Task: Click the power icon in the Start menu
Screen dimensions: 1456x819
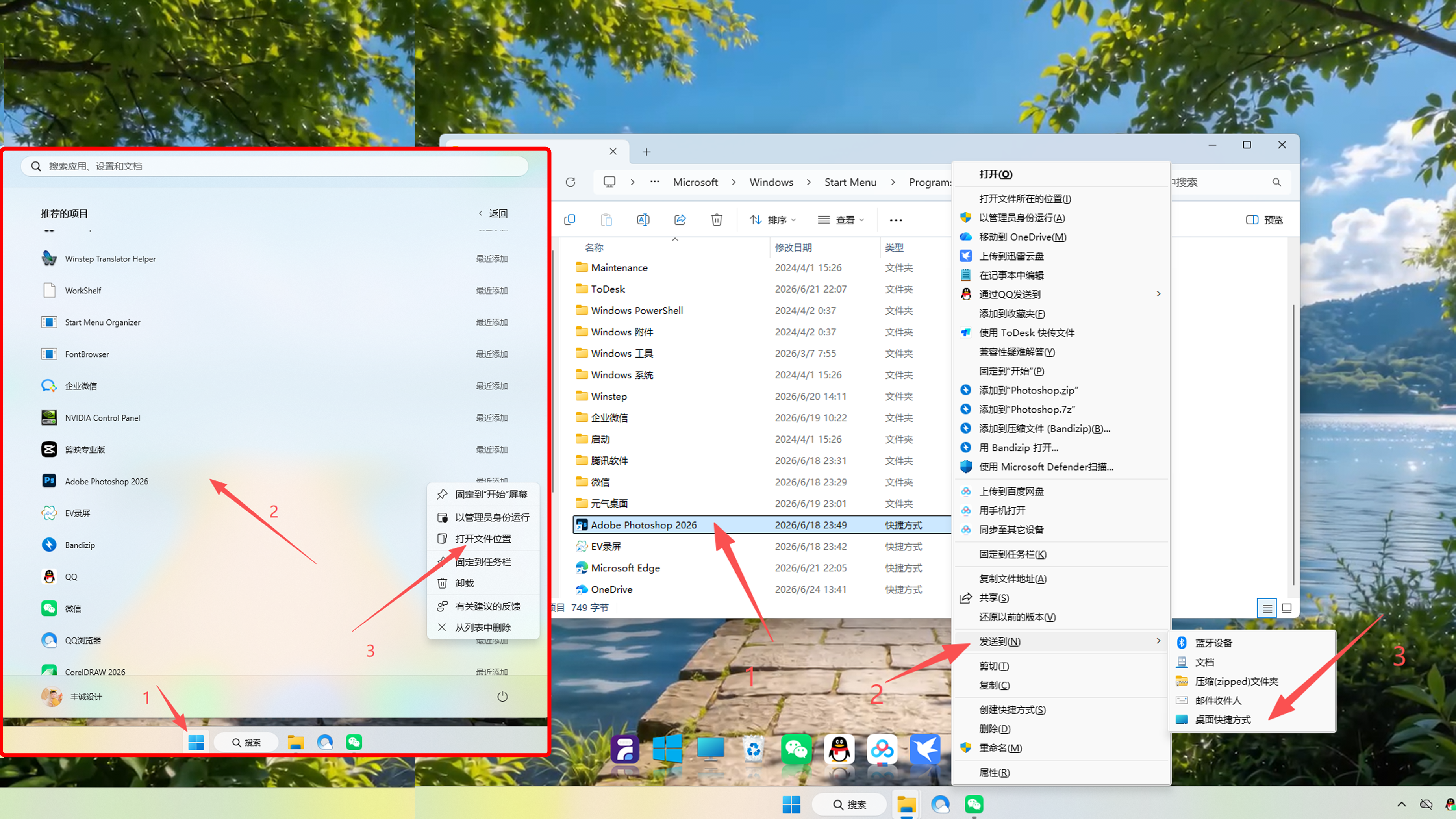Action: point(502,697)
